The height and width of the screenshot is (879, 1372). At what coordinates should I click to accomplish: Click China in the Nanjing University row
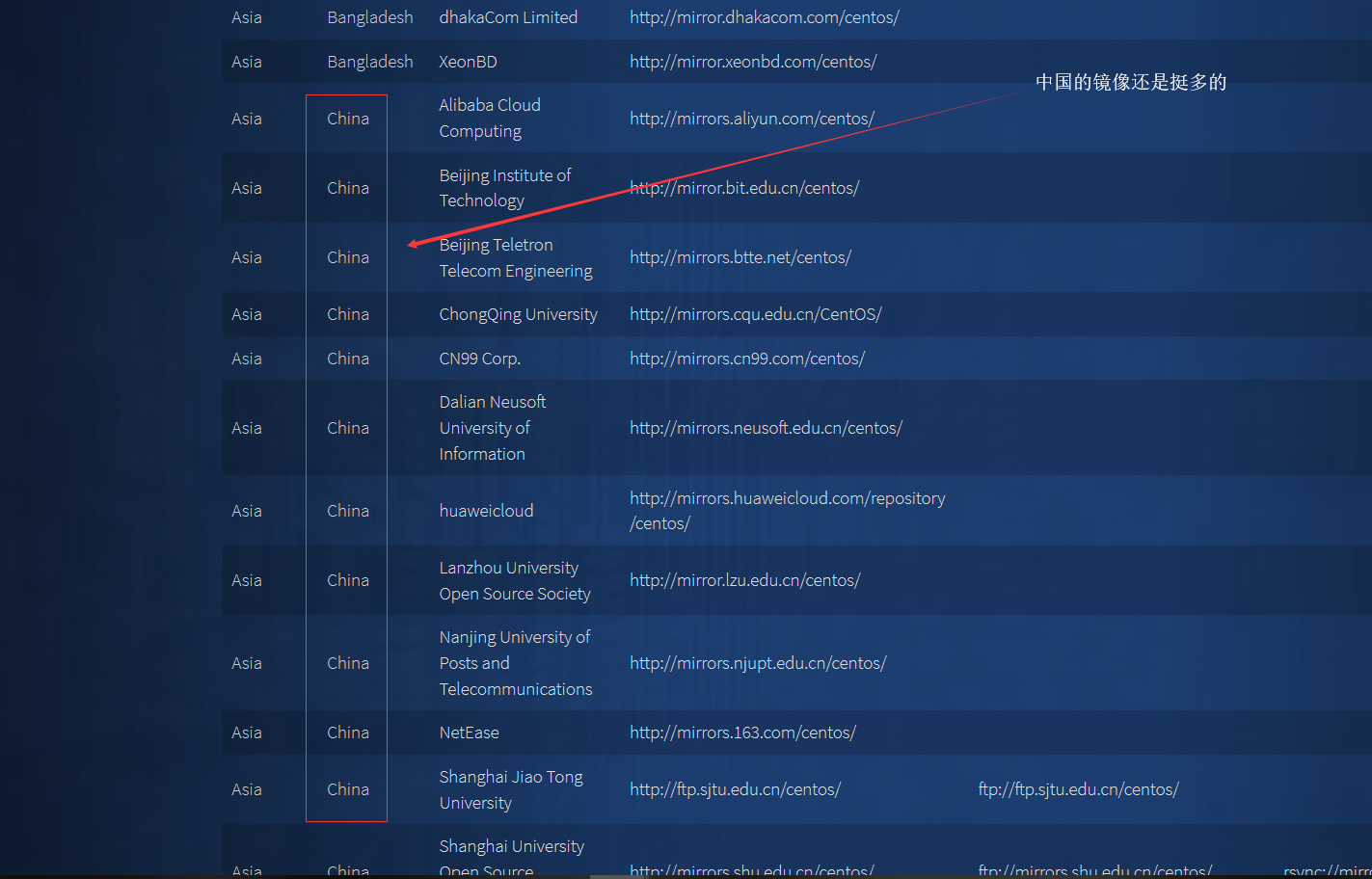click(x=348, y=663)
